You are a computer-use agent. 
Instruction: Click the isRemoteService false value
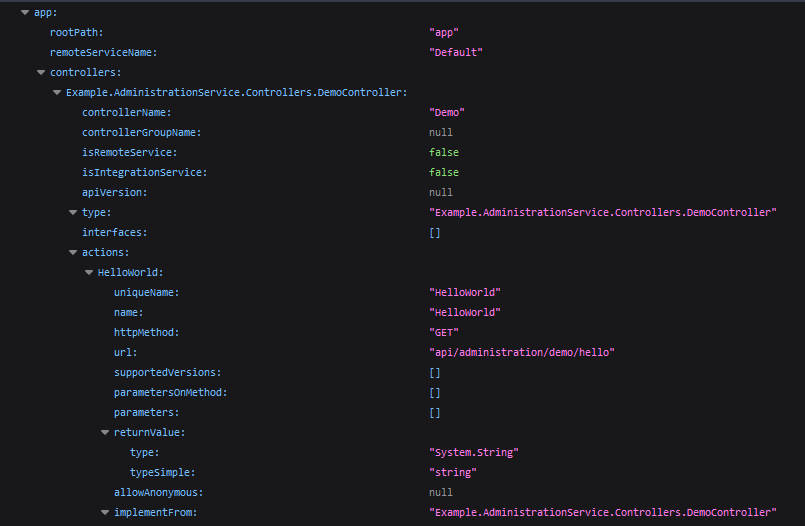click(x=443, y=153)
